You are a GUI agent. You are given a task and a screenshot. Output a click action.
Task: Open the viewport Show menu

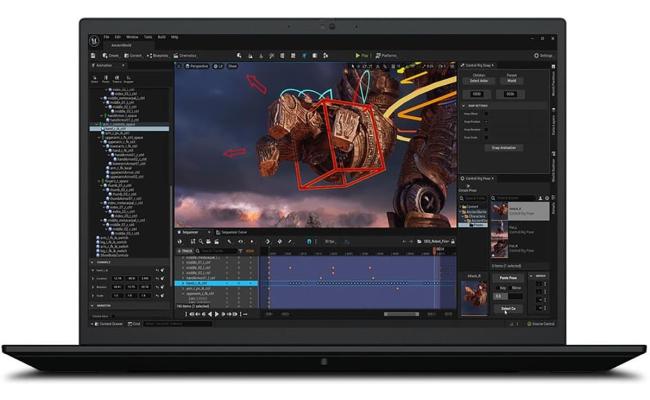point(233,66)
